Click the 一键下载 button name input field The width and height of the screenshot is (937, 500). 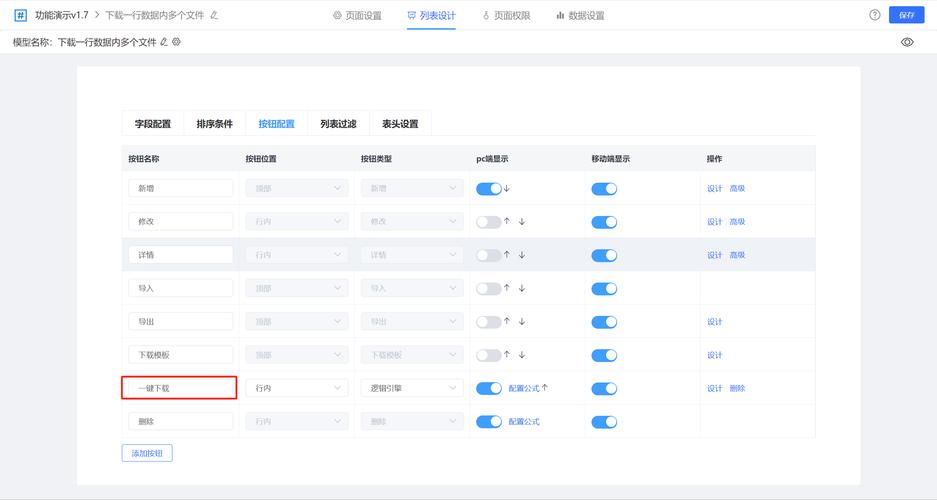pyautogui.click(x=180, y=388)
